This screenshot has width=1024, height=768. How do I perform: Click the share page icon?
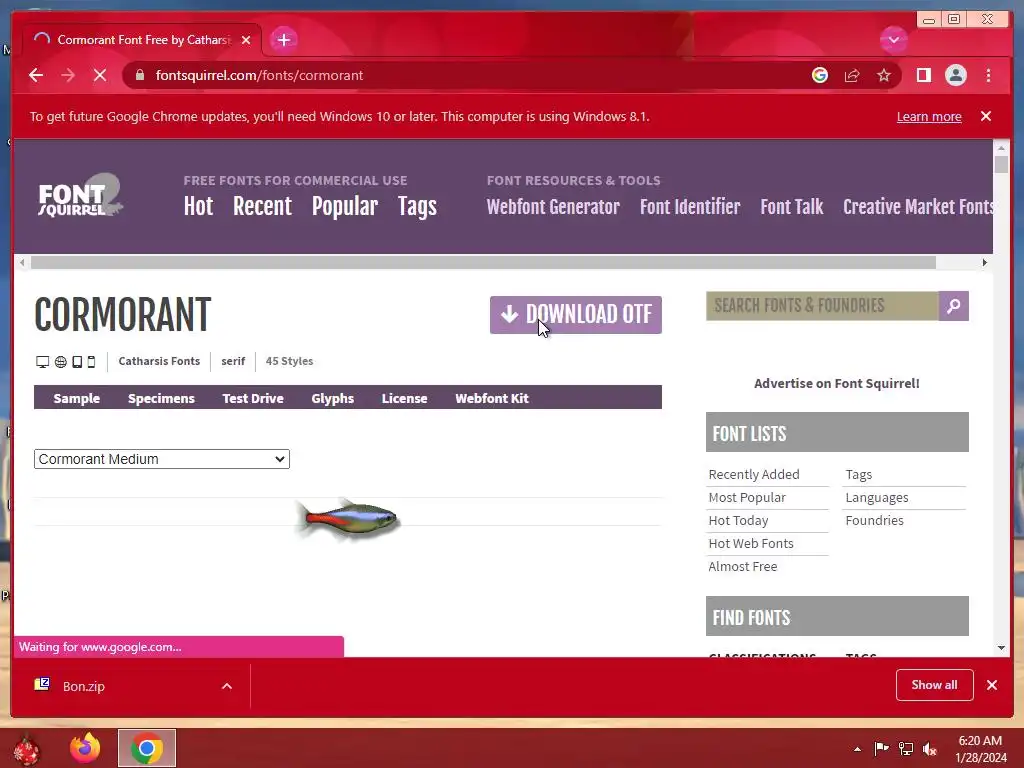(x=852, y=75)
